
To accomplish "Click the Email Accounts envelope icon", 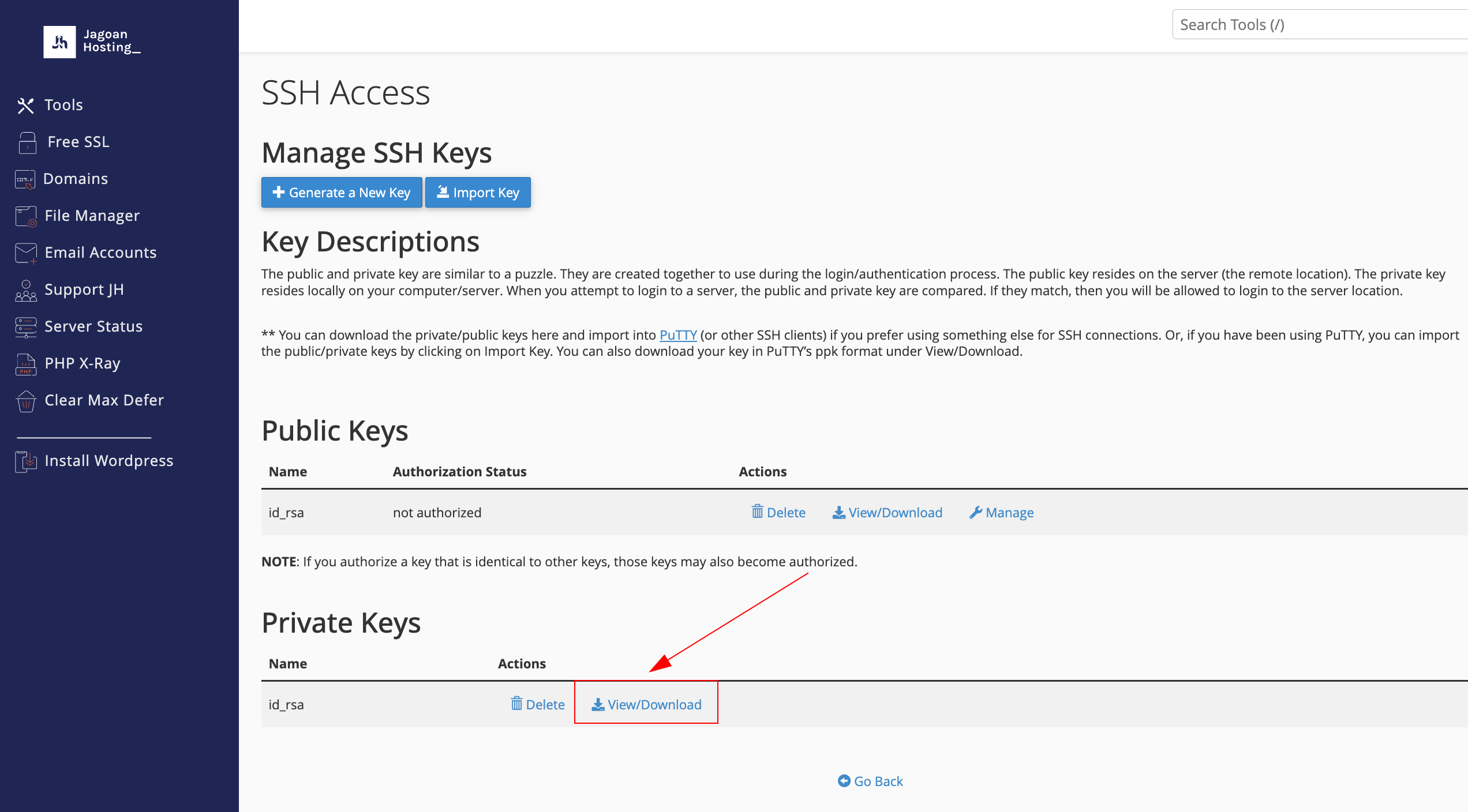I will [26, 253].
